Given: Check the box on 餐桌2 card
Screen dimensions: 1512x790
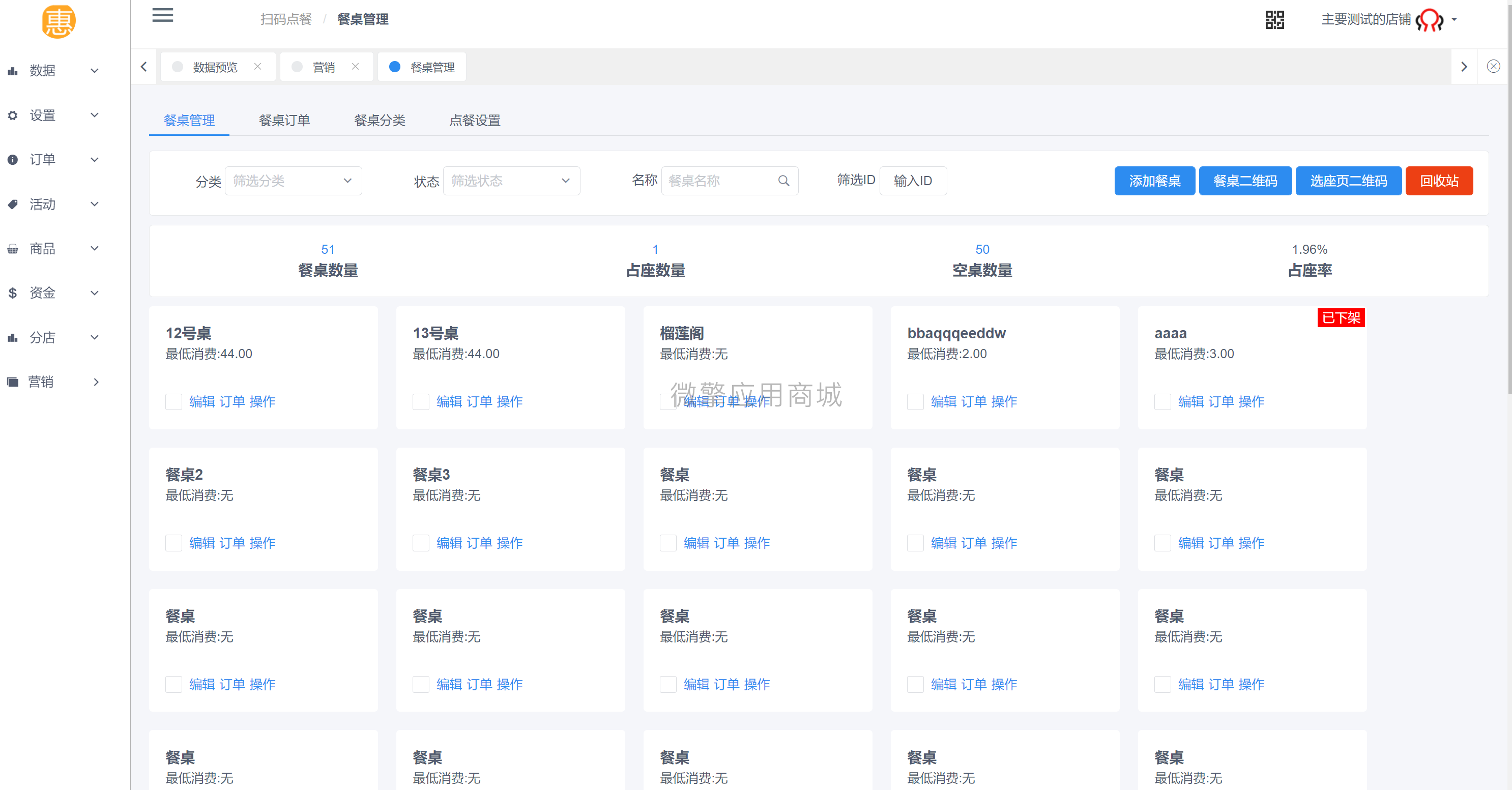Looking at the screenshot, I should (x=173, y=543).
